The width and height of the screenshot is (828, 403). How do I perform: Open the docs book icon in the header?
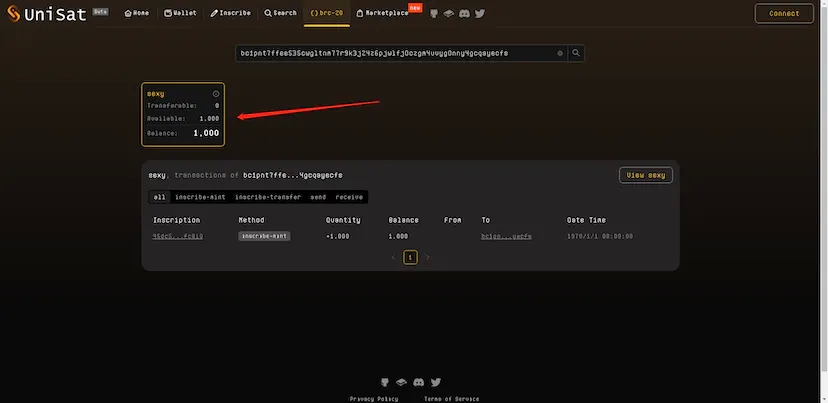tap(449, 14)
